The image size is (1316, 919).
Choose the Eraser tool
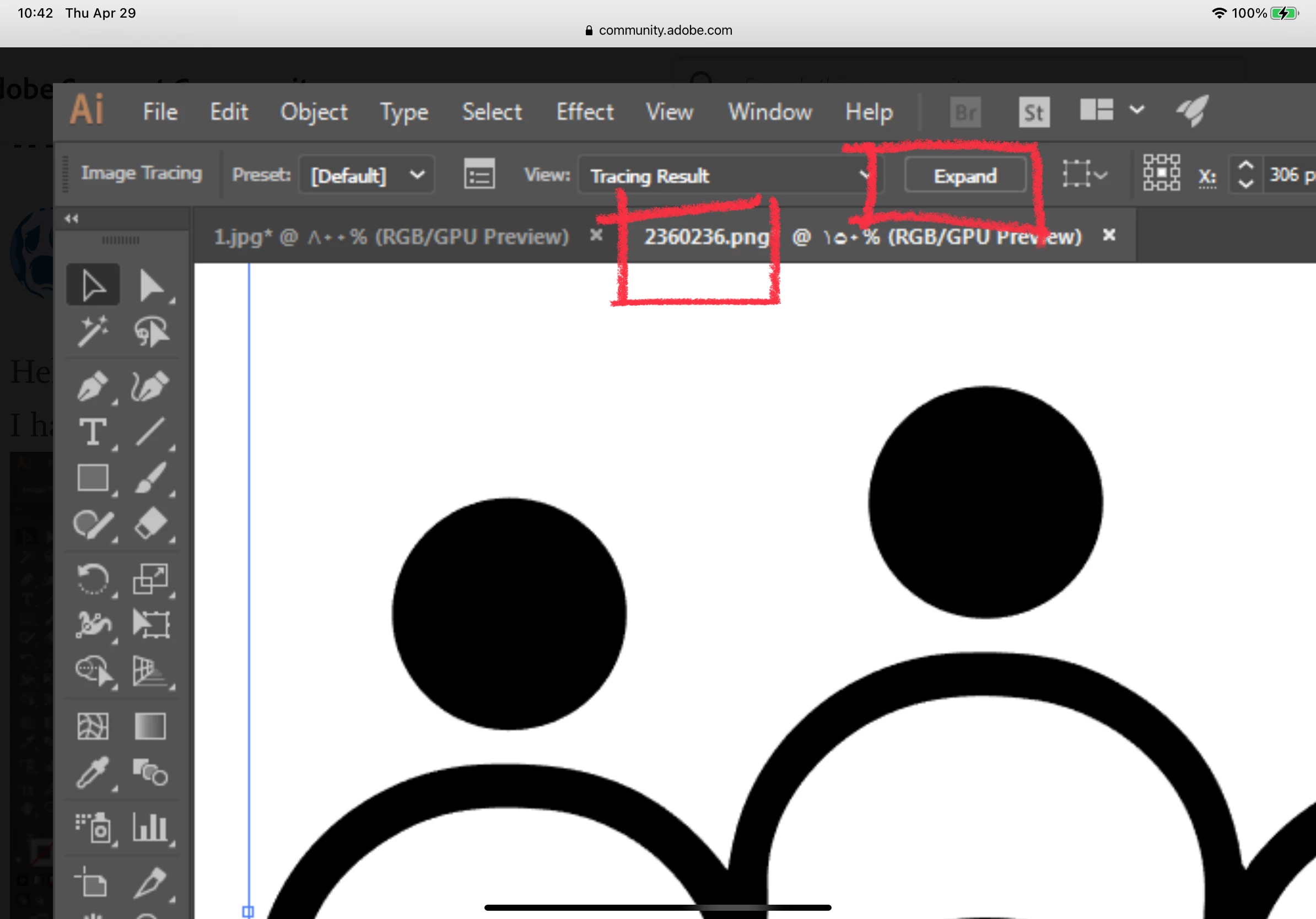(151, 523)
